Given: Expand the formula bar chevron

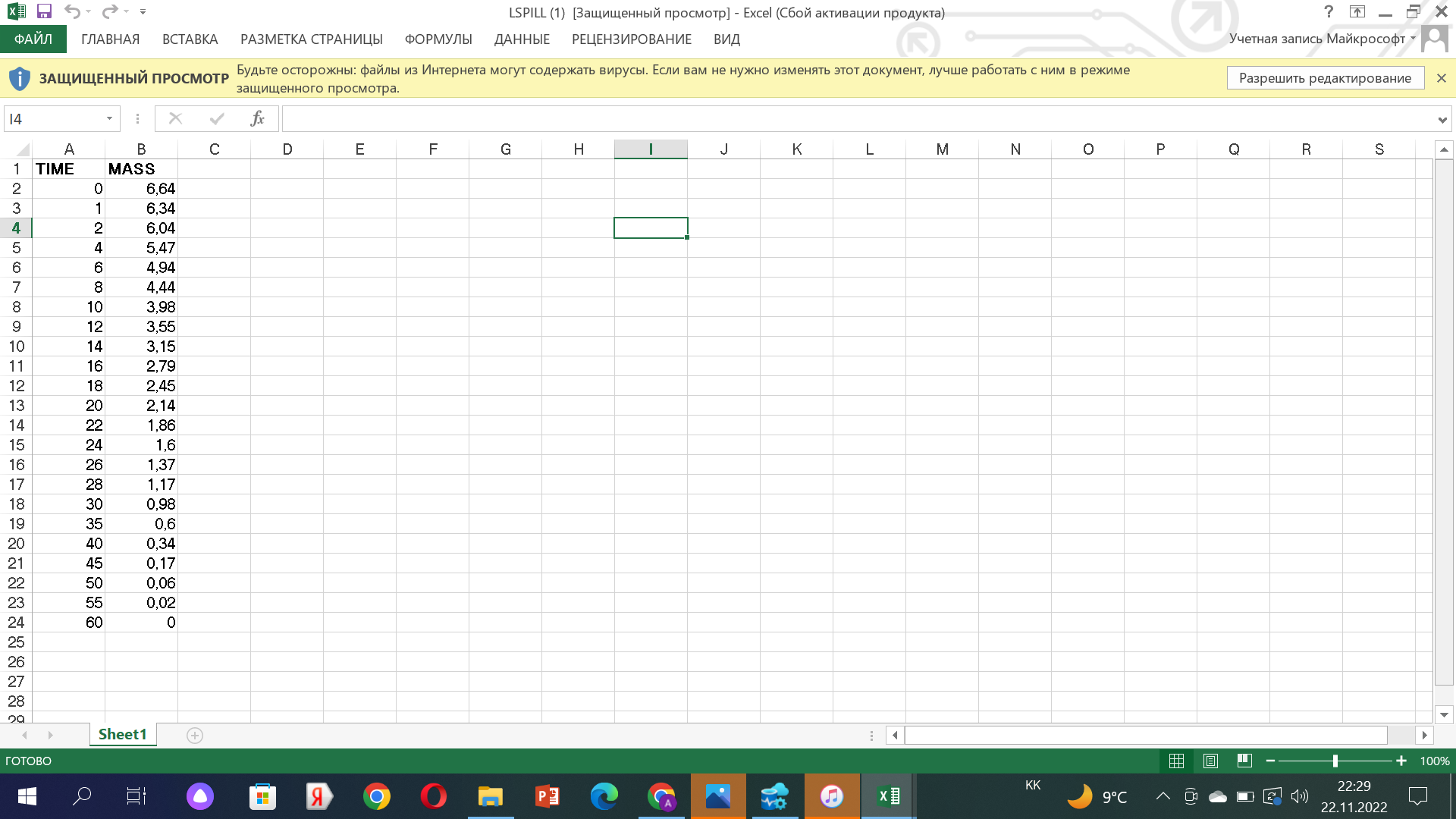Looking at the screenshot, I should pos(1442,119).
